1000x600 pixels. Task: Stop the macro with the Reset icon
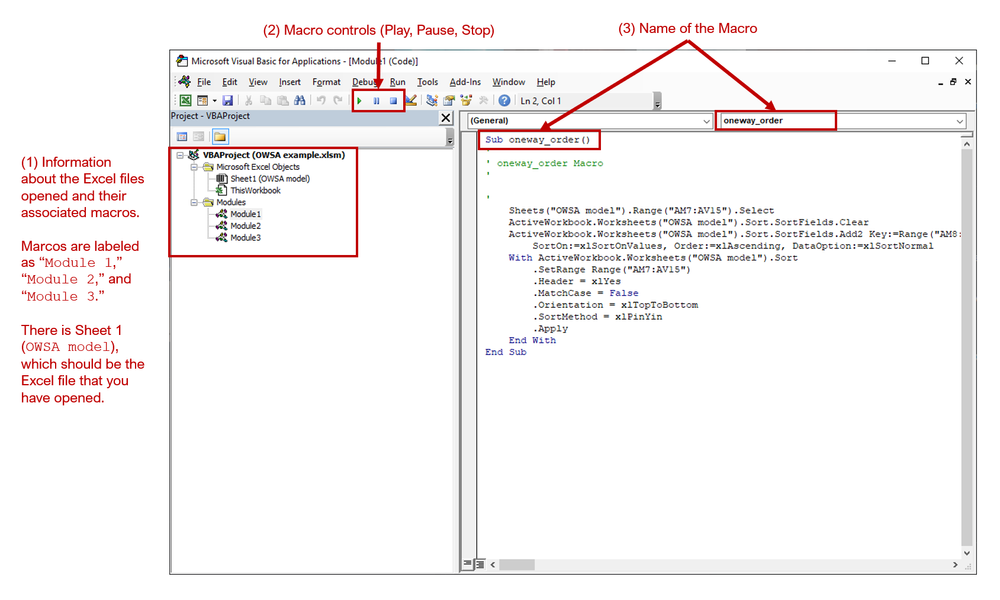click(x=391, y=100)
